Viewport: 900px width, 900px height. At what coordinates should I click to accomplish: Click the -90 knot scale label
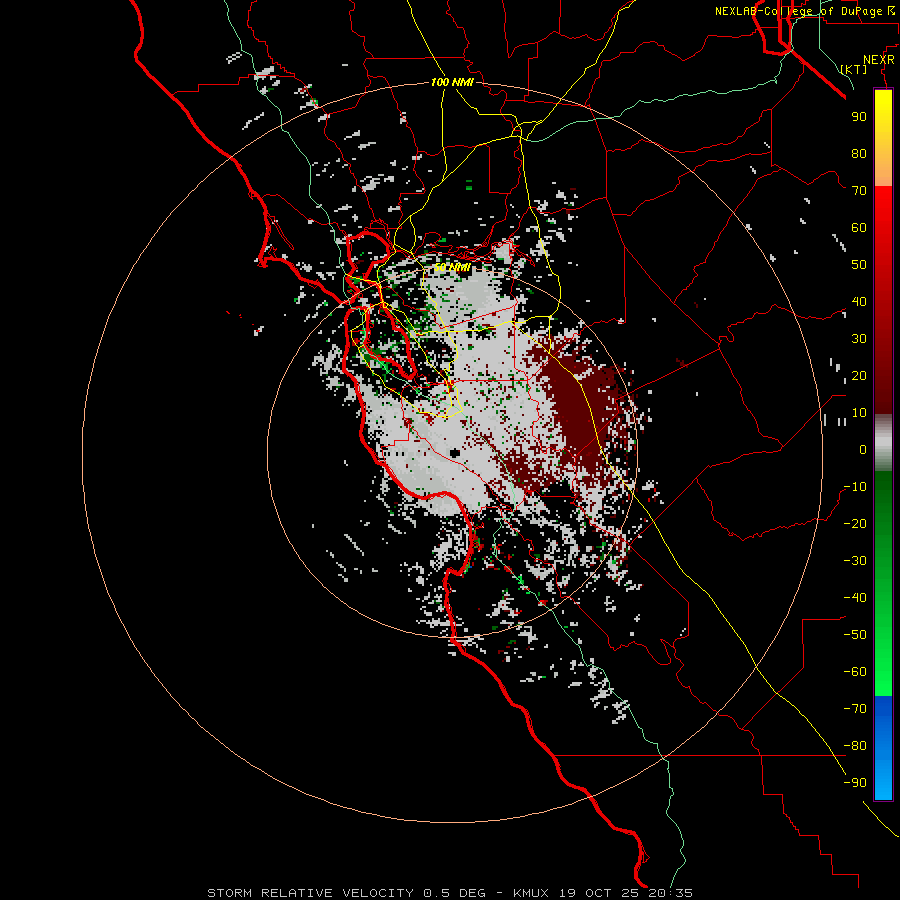coord(855,783)
